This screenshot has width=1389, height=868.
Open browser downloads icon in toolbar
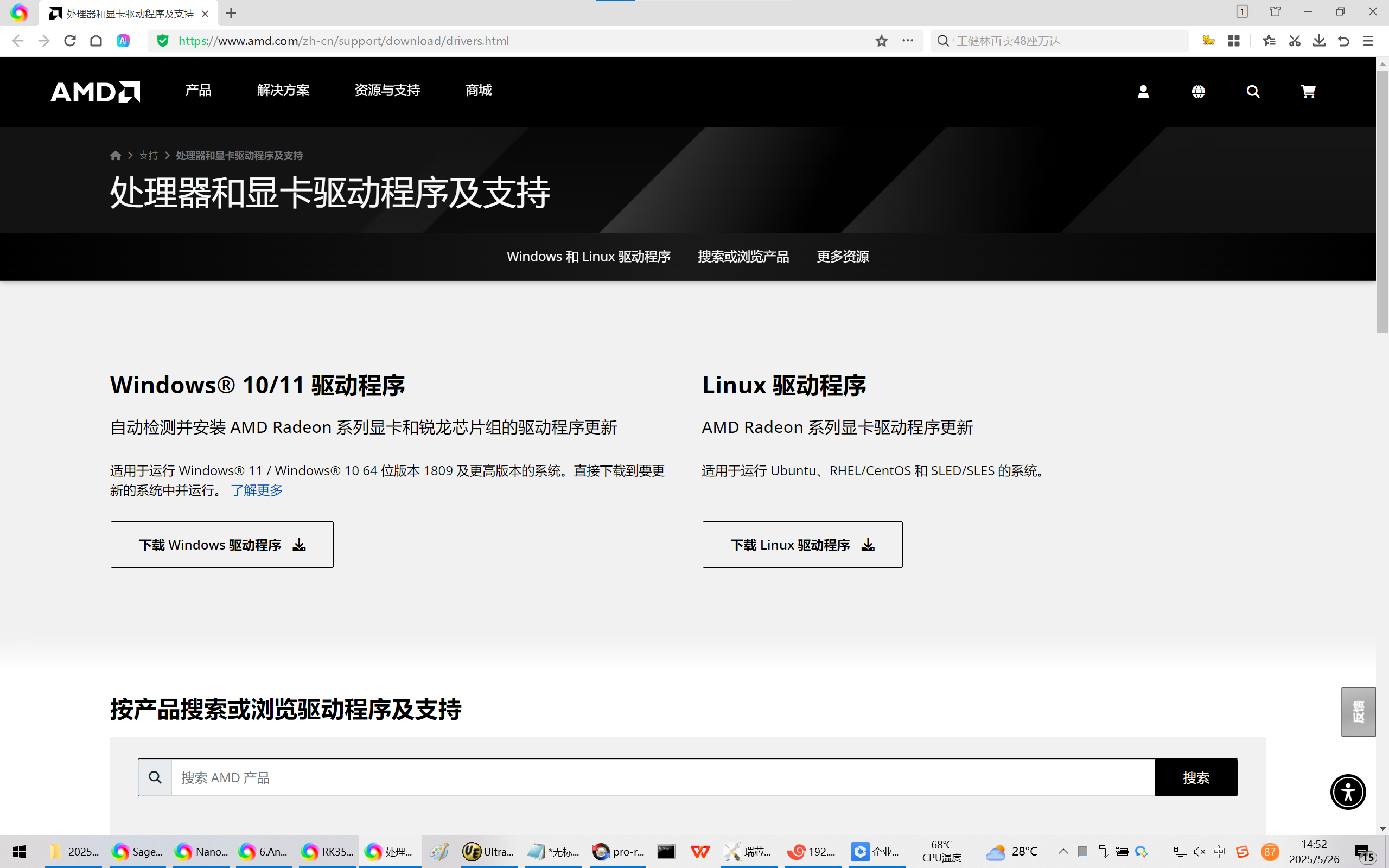click(1319, 41)
